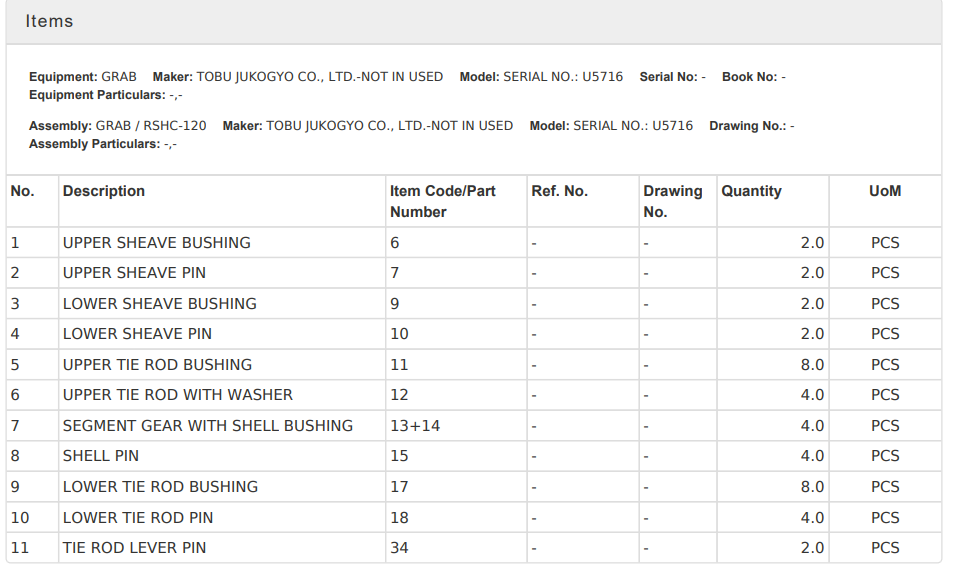Click the Ref. No. column header
Screen dimensions: 957x575
(559, 191)
